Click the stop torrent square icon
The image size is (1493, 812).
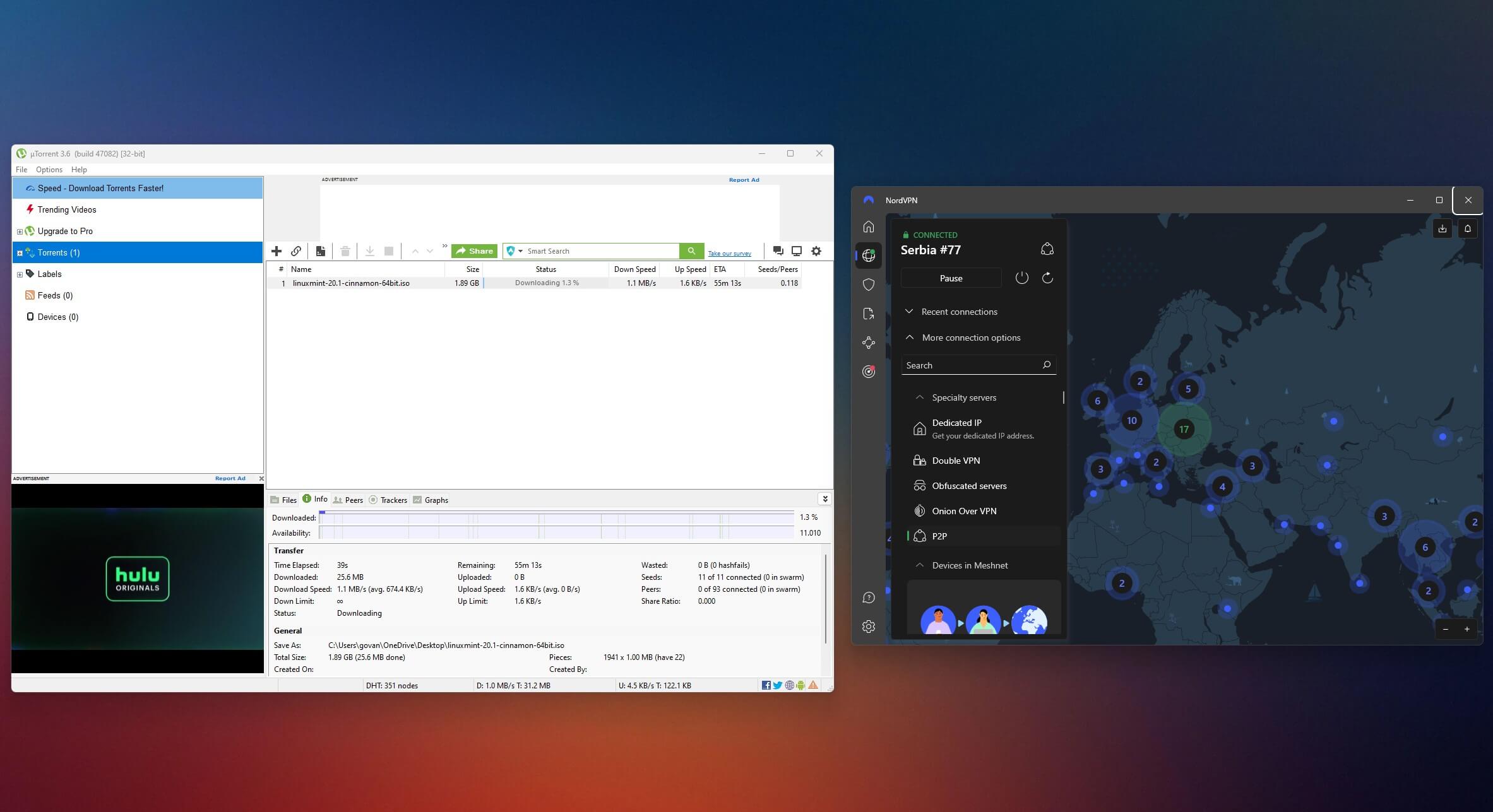389,251
